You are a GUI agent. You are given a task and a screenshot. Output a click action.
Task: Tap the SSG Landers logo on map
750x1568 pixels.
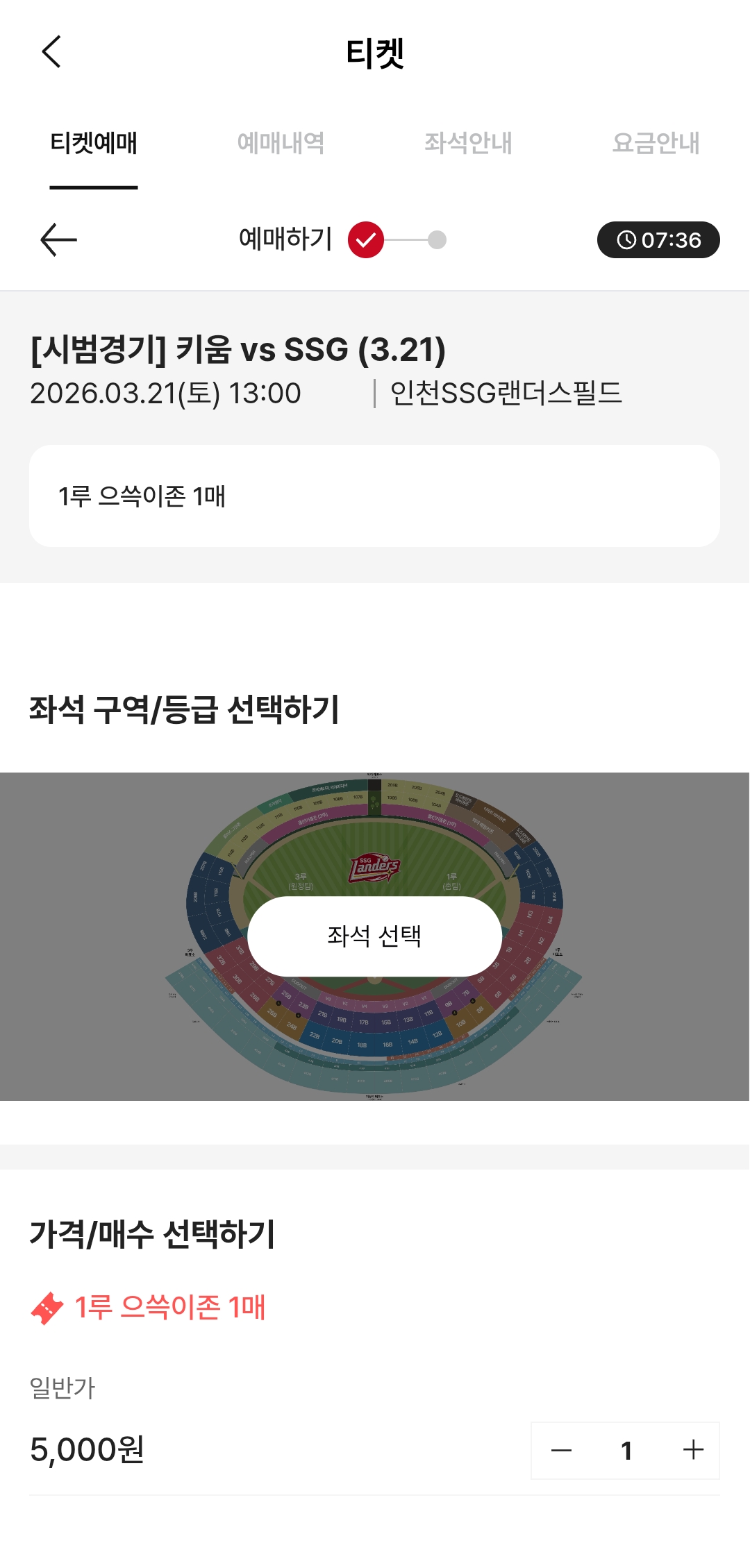click(374, 867)
